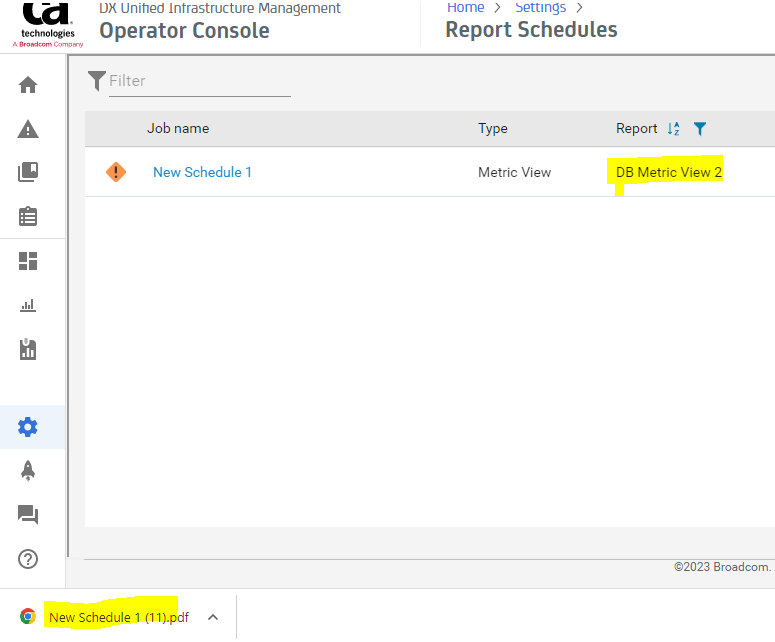
Task: Click into the Filter input field
Action: coord(200,81)
